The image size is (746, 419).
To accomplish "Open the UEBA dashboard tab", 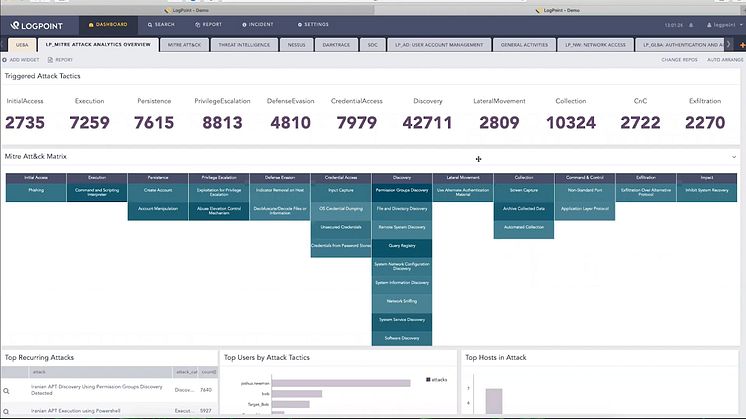I will (20, 45).
